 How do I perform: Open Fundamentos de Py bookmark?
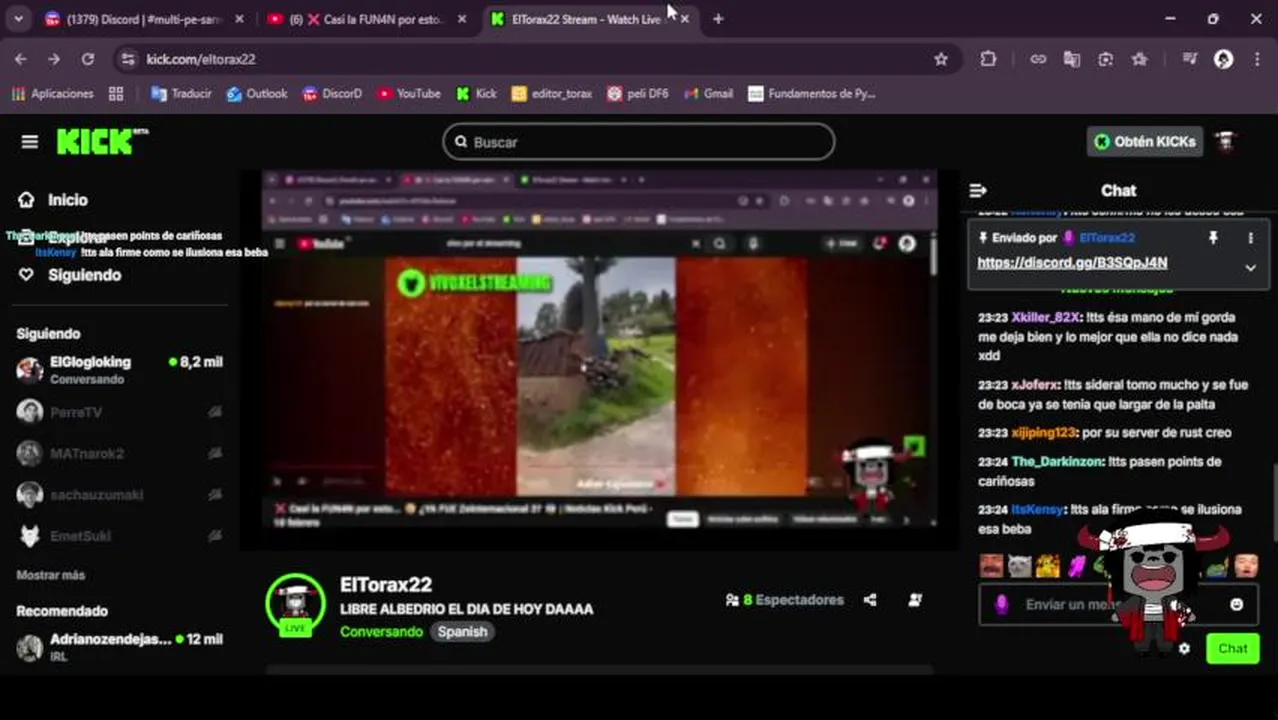[x=812, y=93]
